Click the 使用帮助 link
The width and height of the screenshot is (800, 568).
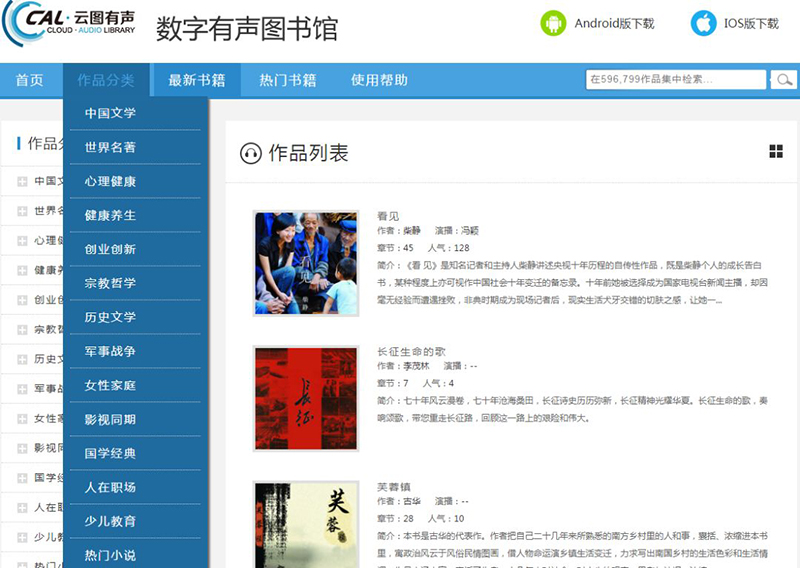point(379,80)
